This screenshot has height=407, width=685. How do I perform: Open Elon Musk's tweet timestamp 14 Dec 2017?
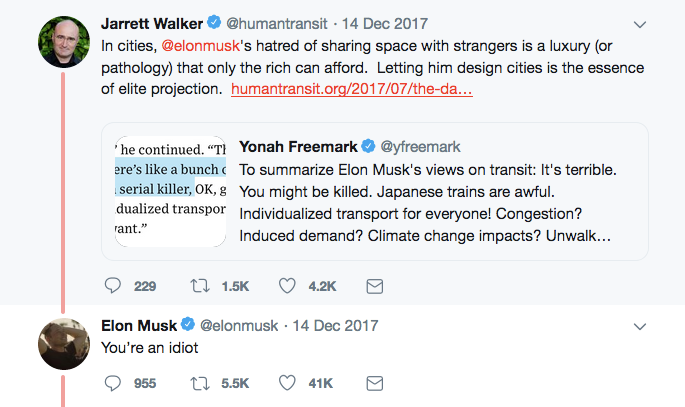(x=335, y=326)
